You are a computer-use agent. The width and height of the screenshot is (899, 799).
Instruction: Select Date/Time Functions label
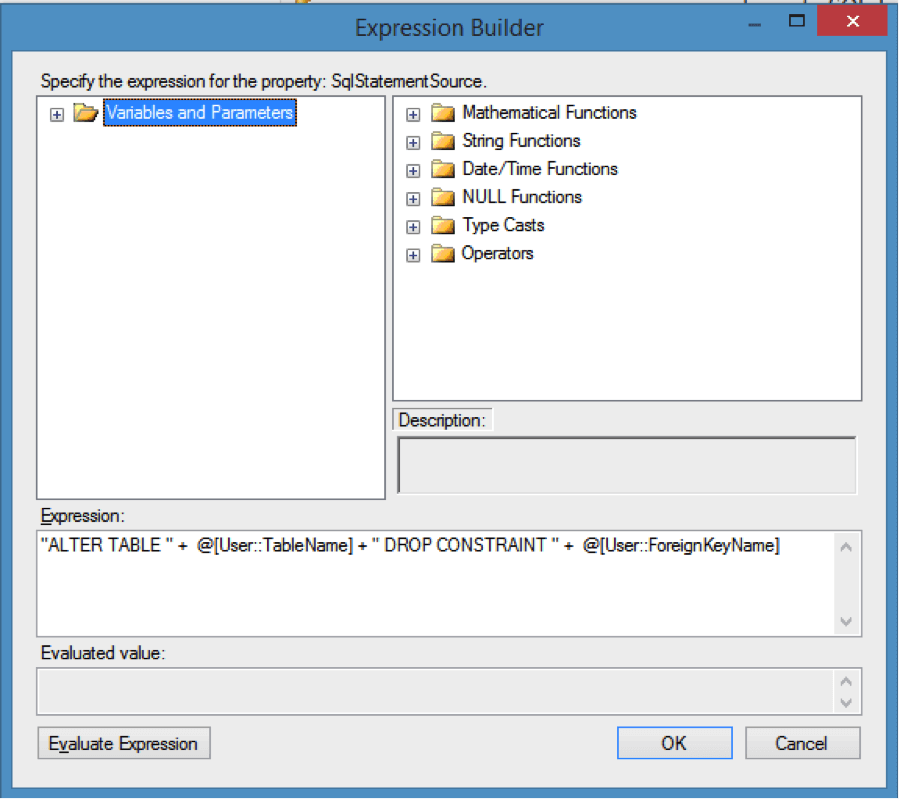point(540,169)
